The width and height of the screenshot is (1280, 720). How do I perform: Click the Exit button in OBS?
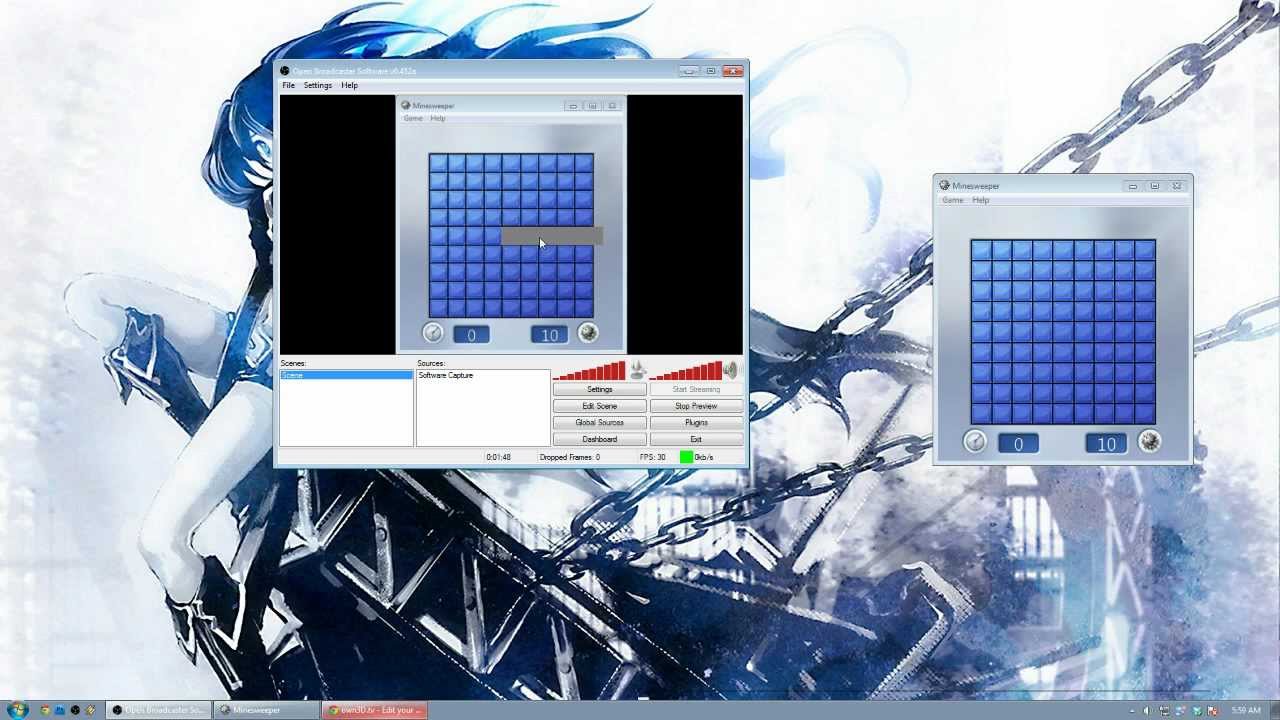[696, 439]
